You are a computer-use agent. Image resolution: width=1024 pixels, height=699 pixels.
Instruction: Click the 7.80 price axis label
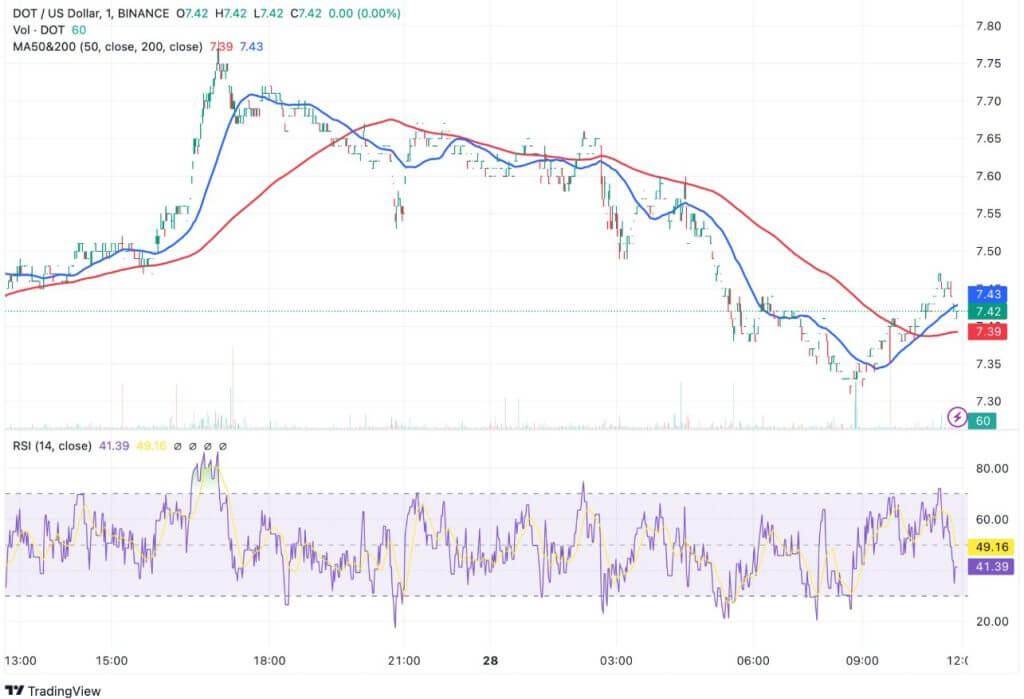[x=988, y=26]
